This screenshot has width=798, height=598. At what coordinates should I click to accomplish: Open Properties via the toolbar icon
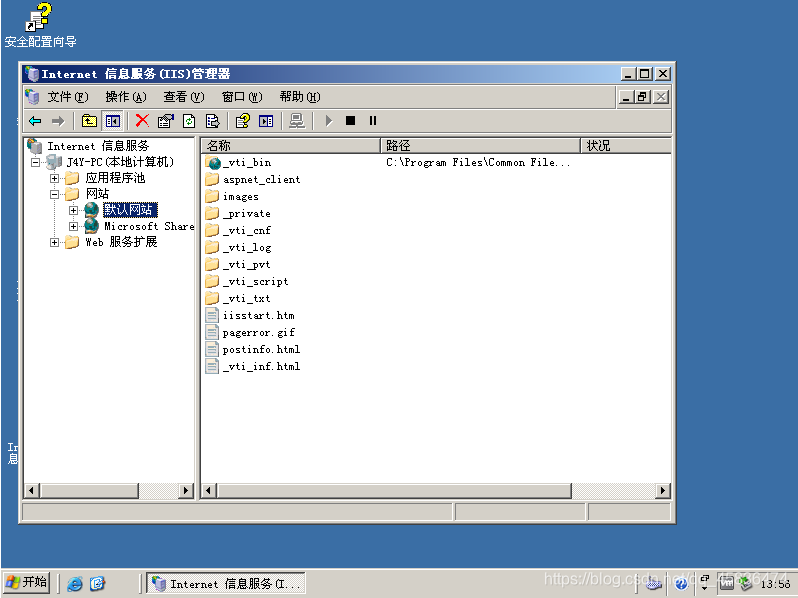point(165,121)
